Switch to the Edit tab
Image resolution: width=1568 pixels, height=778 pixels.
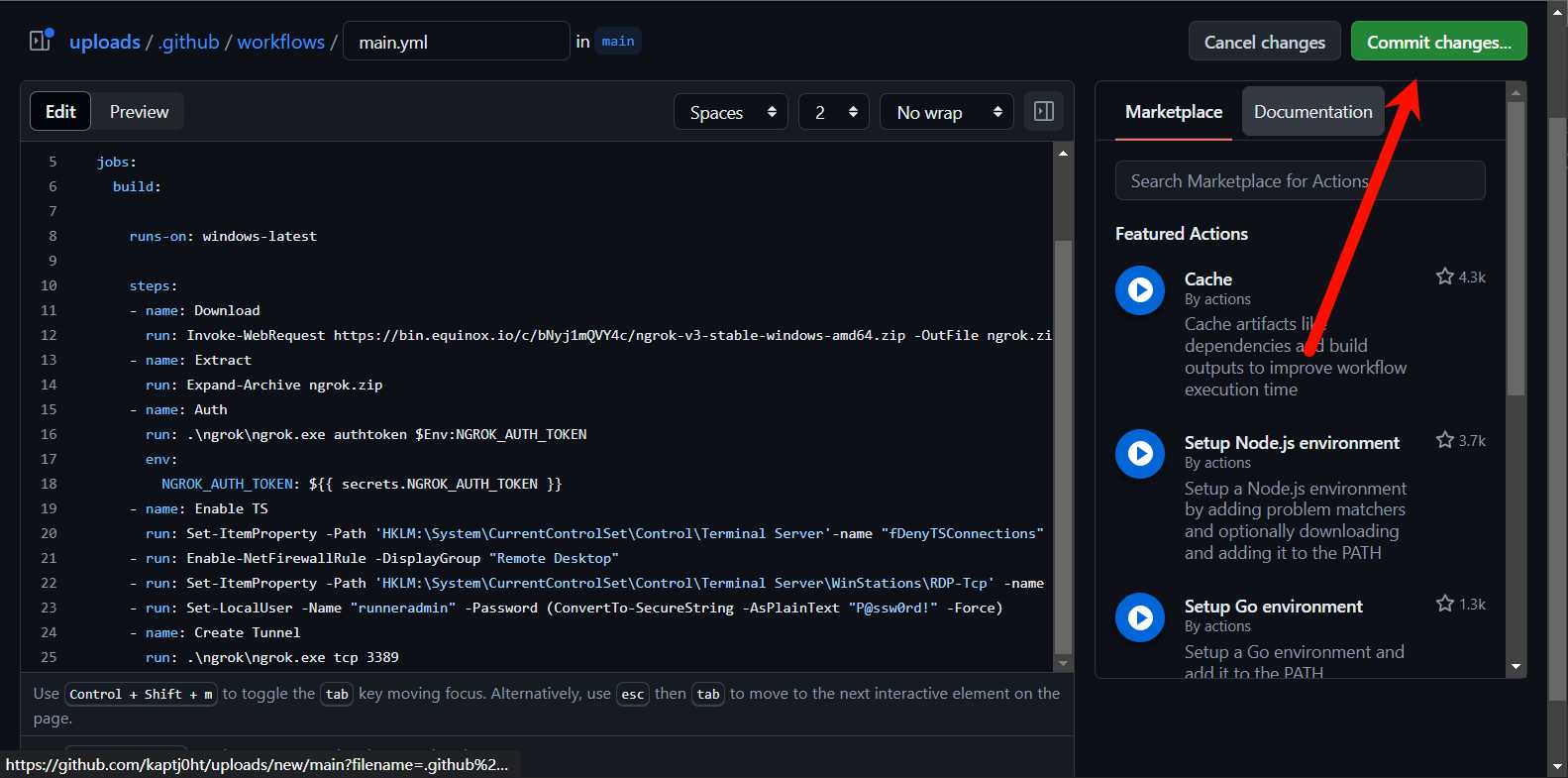pos(60,112)
